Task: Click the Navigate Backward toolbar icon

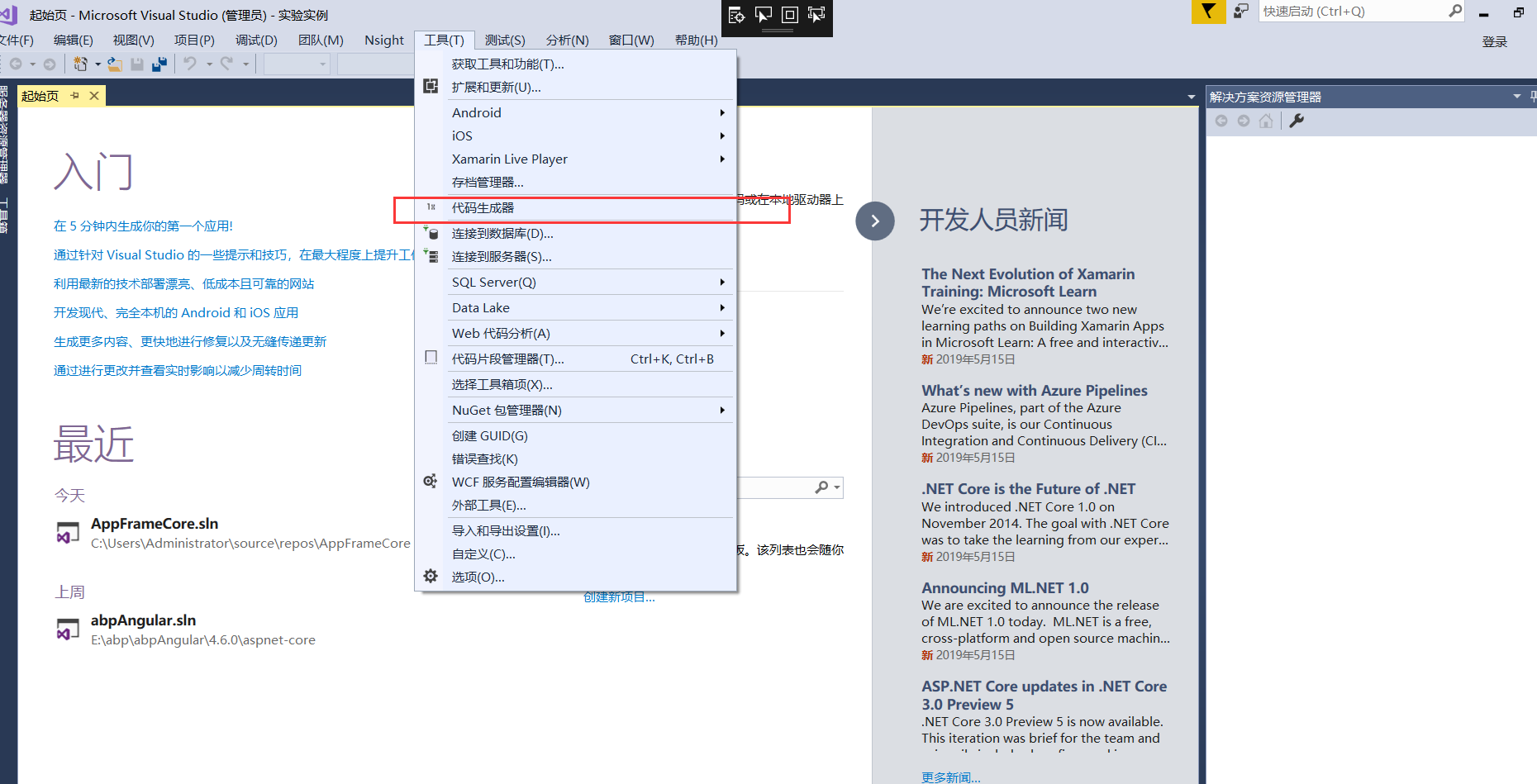Action: tap(16, 64)
